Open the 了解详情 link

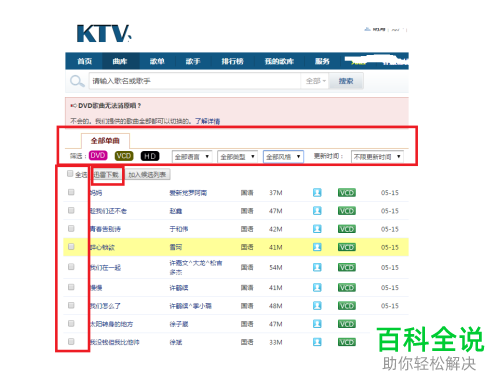pyautogui.click(x=208, y=121)
